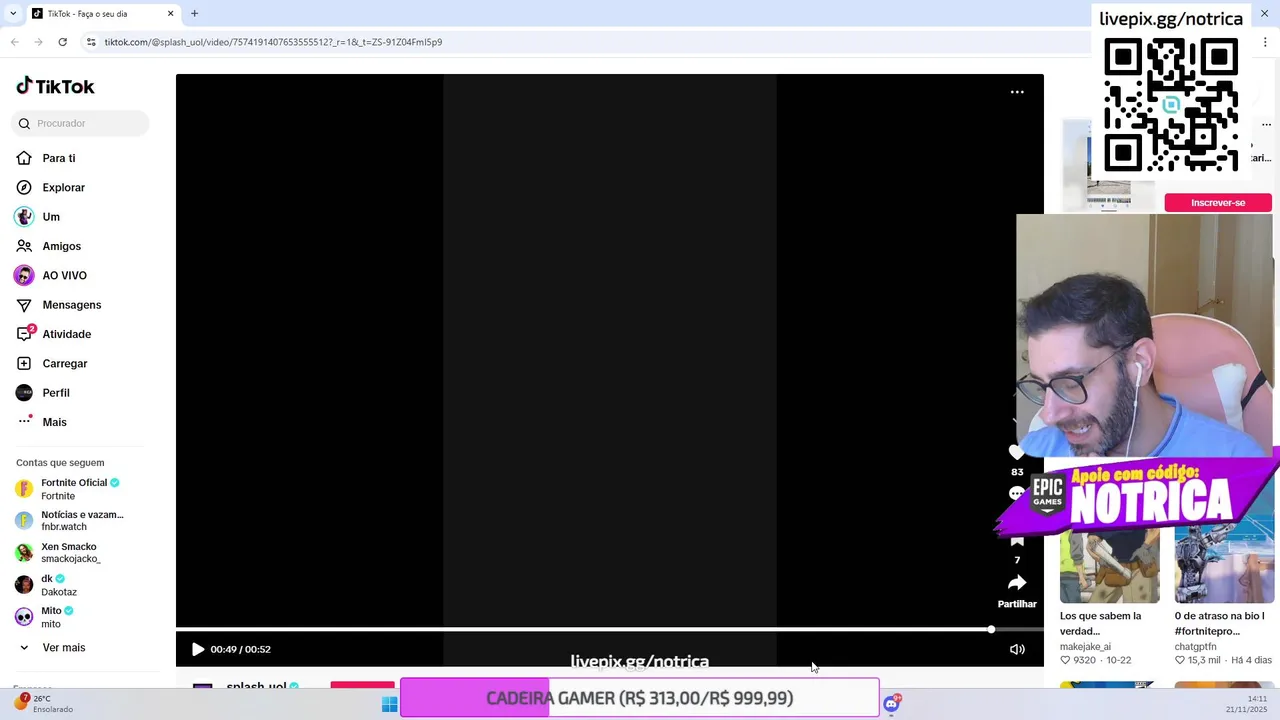The height and width of the screenshot is (720, 1280).
Task: Go back in the browser
Action: tap(14, 42)
